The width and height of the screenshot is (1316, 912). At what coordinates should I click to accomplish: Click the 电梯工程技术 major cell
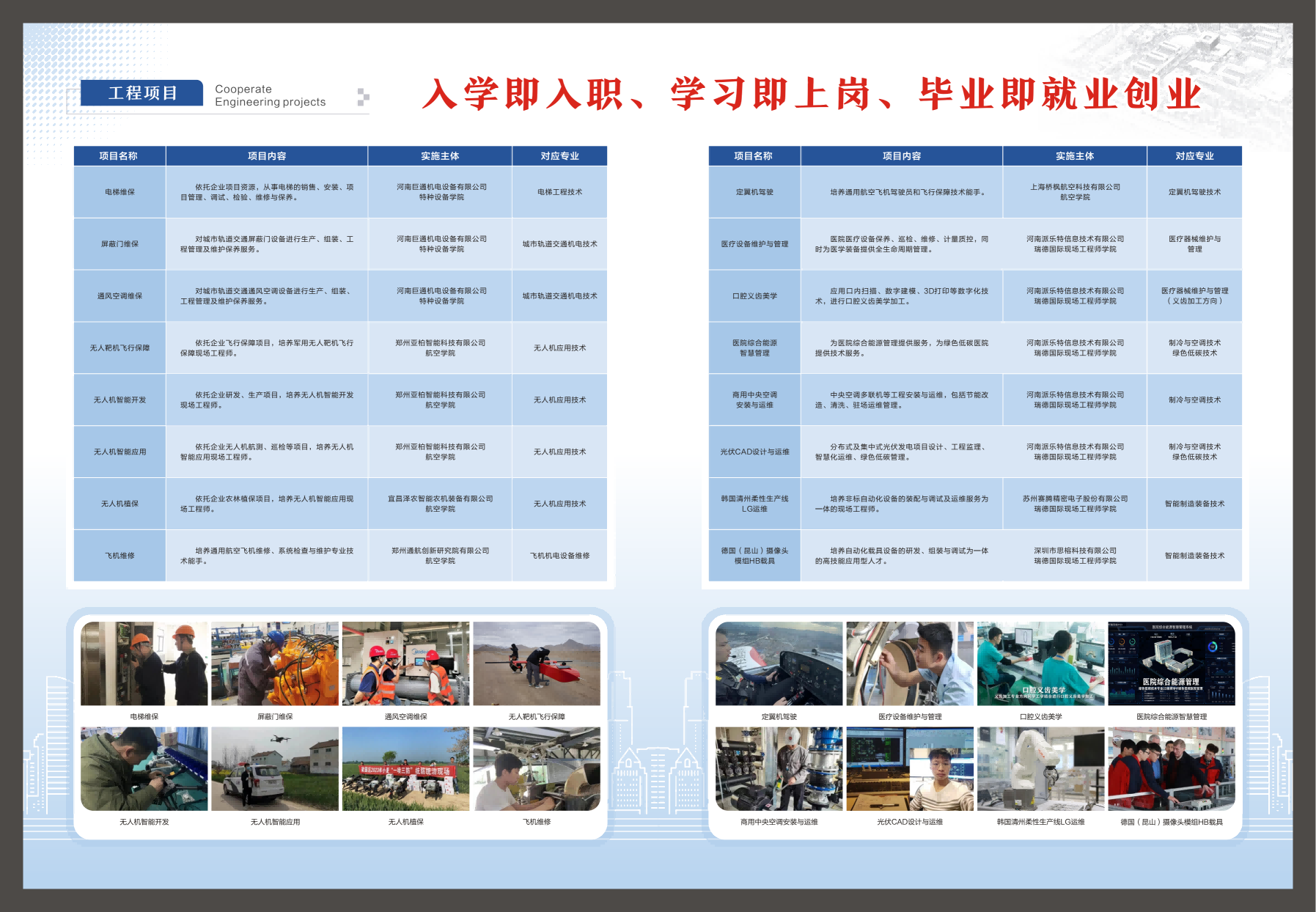click(559, 192)
